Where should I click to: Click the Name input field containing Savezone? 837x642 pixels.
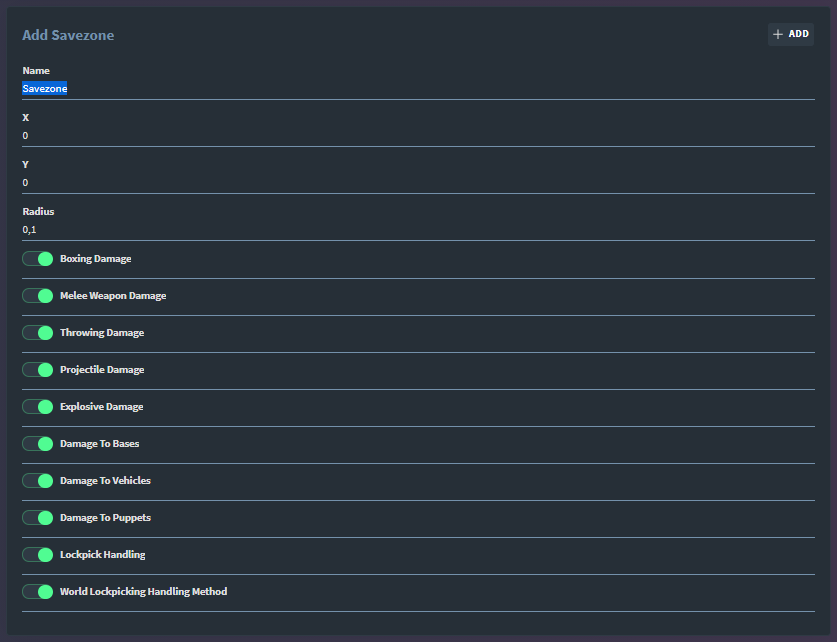[418, 89]
